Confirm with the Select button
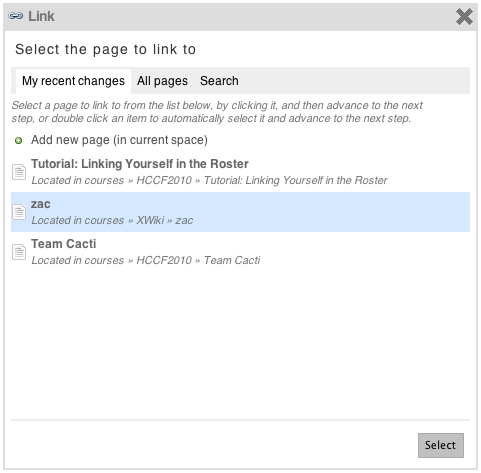 tap(441, 445)
